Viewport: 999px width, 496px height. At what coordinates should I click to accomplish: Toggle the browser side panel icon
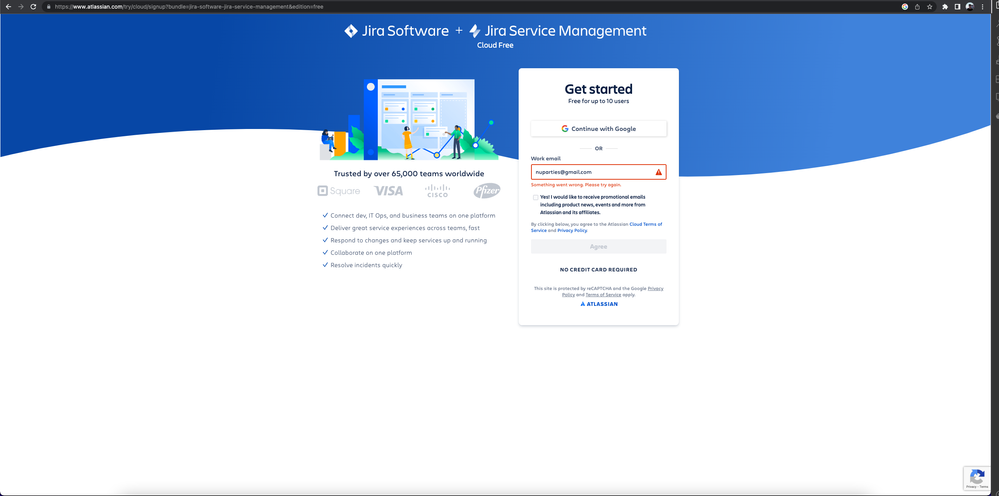point(957,6)
